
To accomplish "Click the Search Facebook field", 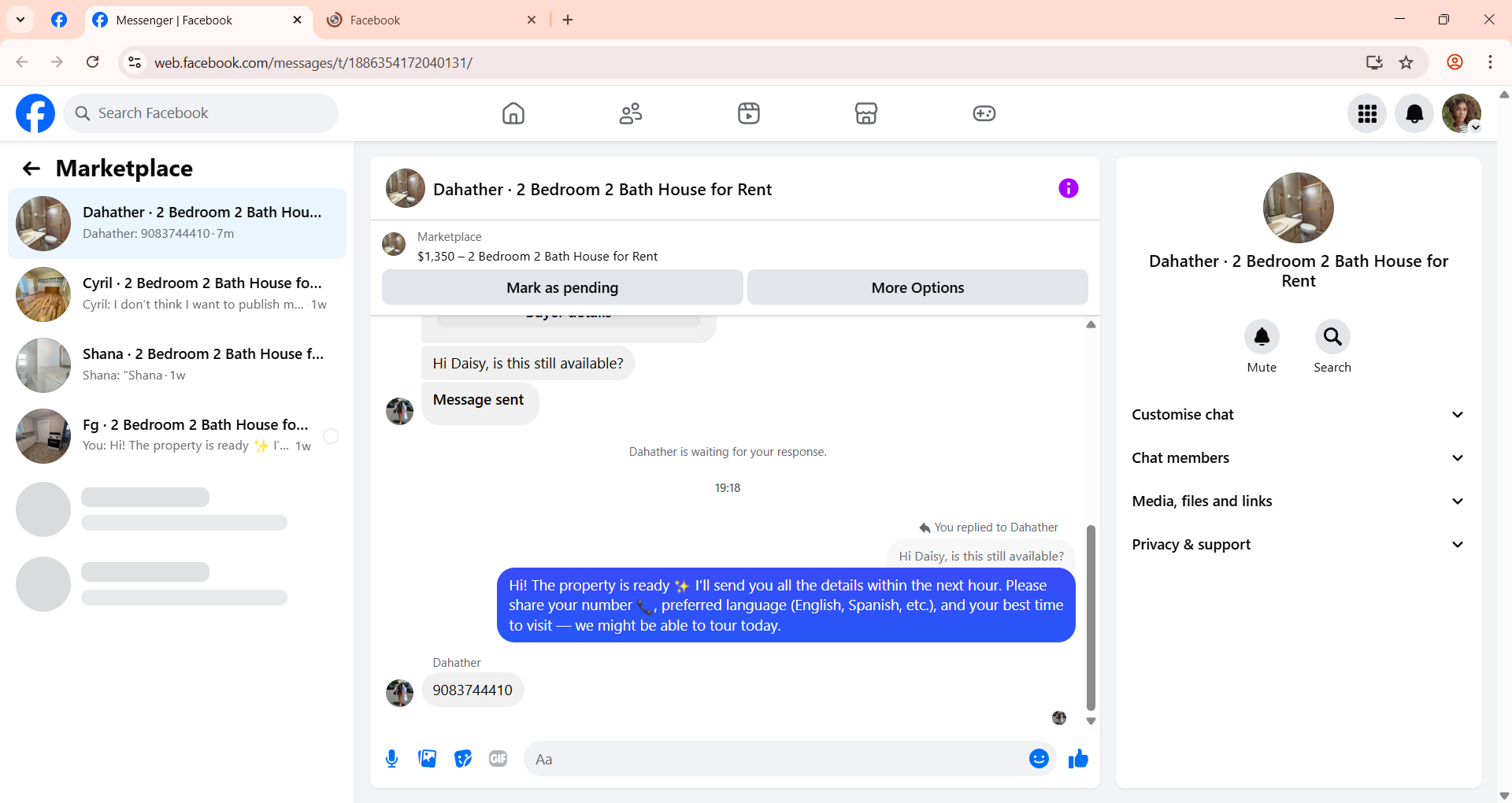I will [x=201, y=113].
